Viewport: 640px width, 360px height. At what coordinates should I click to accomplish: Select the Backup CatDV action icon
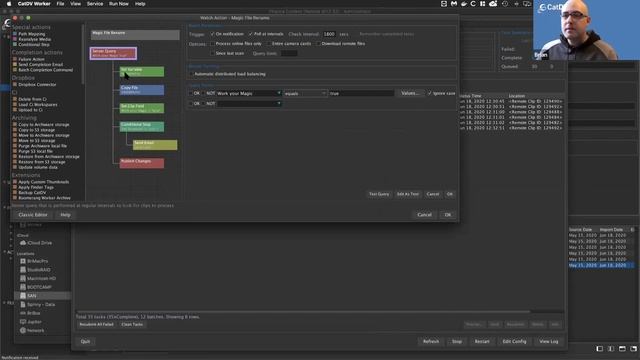(x=15, y=192)
